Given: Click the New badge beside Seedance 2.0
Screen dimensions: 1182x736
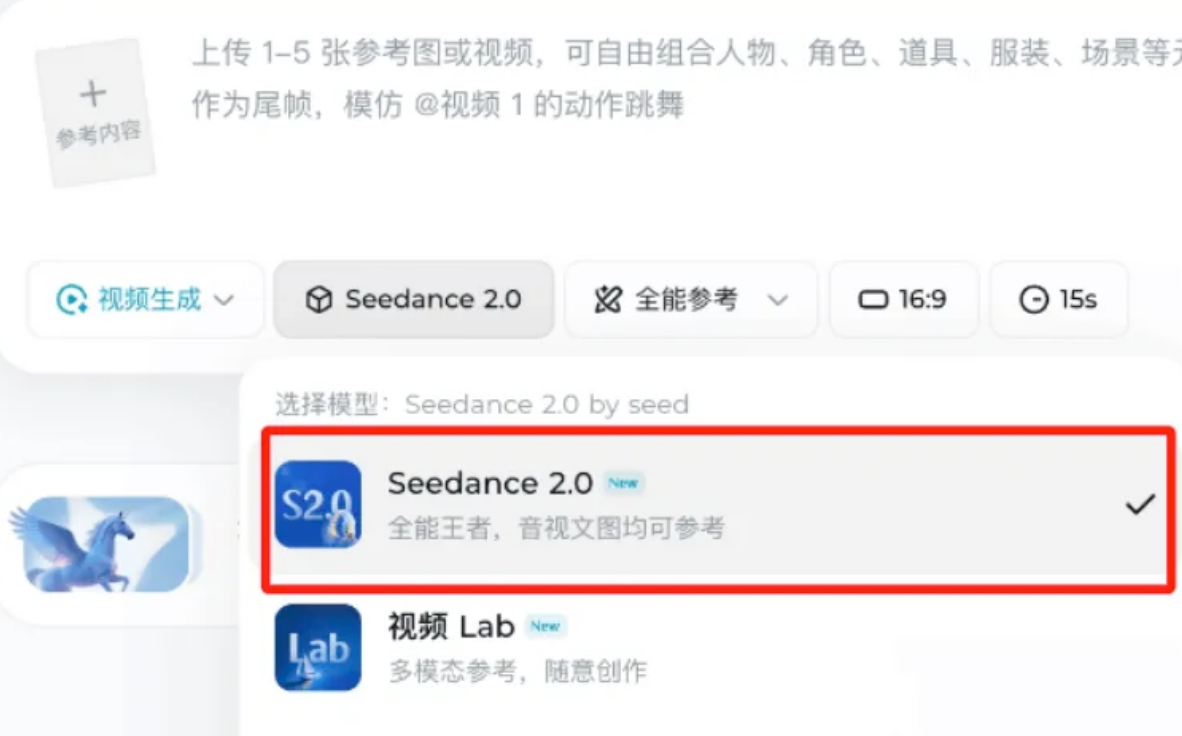Looking at the screenshot, I should click(623, 483).
